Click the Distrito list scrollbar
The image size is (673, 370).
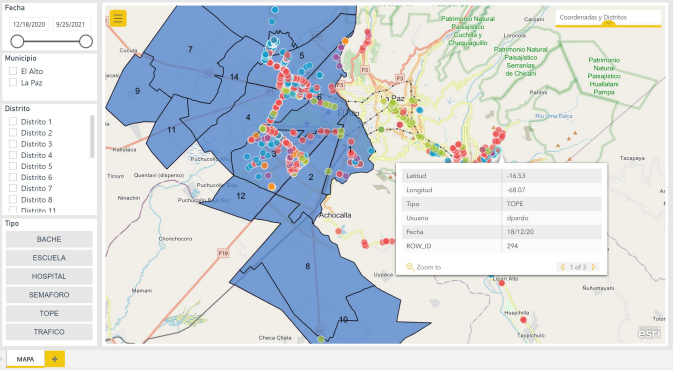[x=92, y=136]
